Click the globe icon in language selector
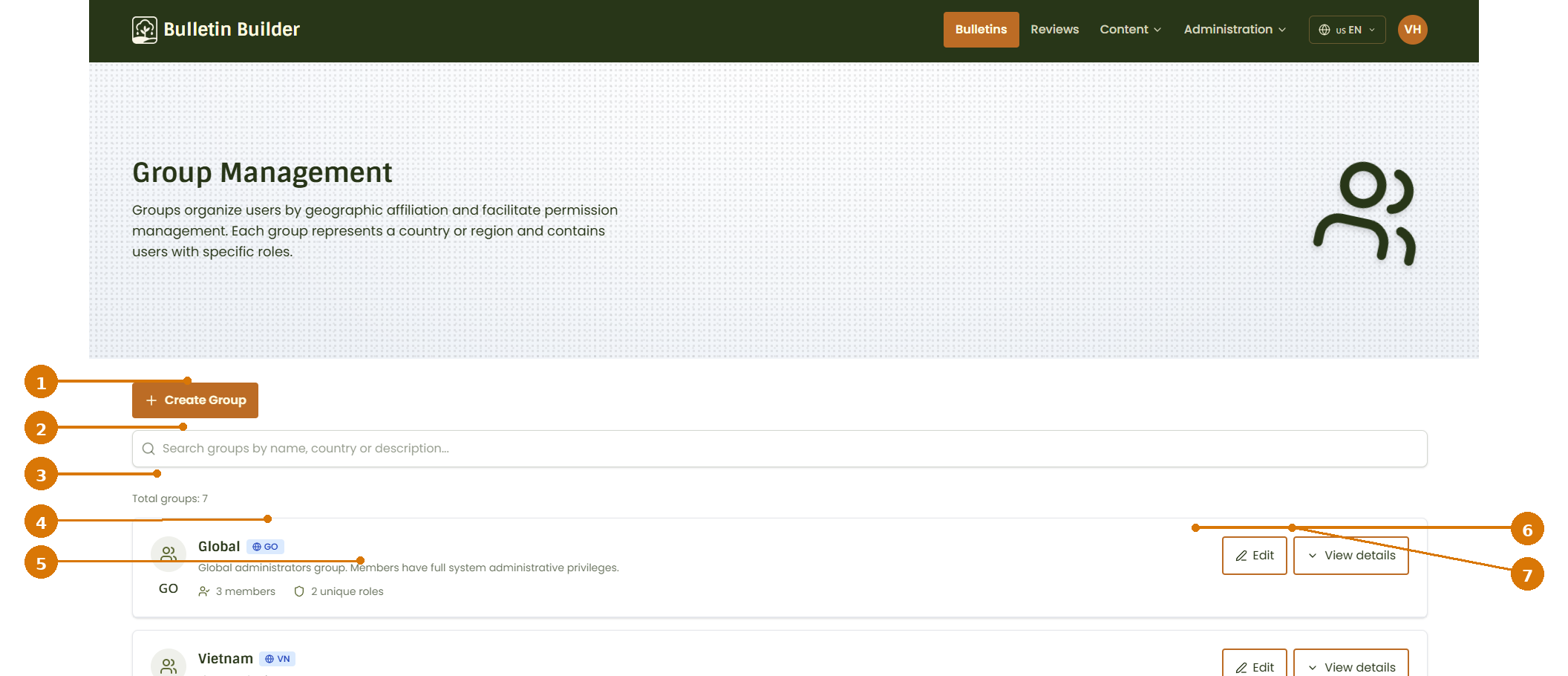1568x676 pixels. pyautogui.click(x=1324, y=30)
